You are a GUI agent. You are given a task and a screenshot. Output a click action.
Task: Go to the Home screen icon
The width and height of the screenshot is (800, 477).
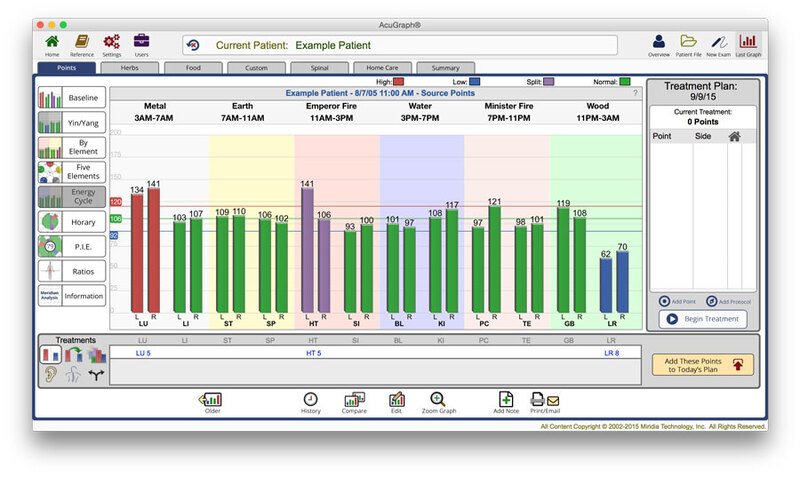(x=52, y=43)
